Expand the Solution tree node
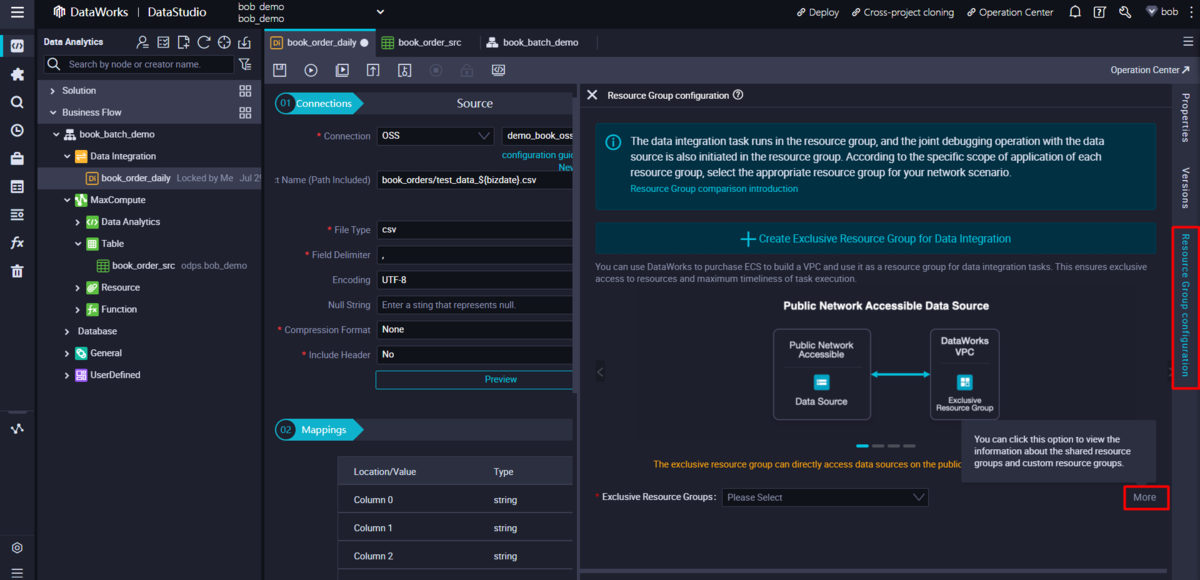Screen dimensions: 1200x580 coord(53,90)
